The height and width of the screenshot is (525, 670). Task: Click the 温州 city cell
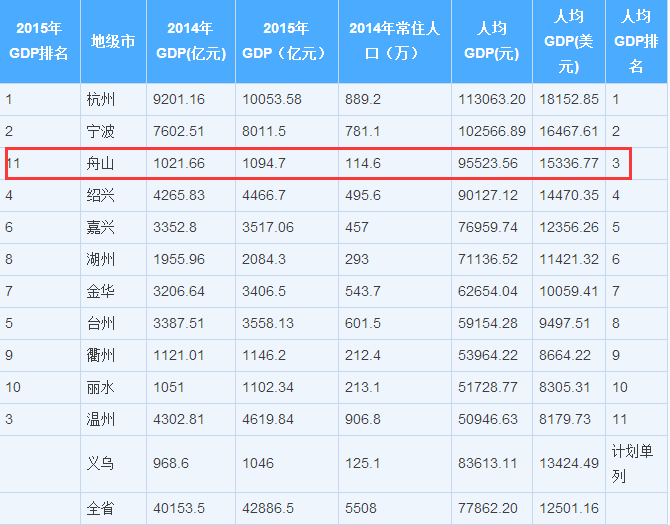click(101, 419)
